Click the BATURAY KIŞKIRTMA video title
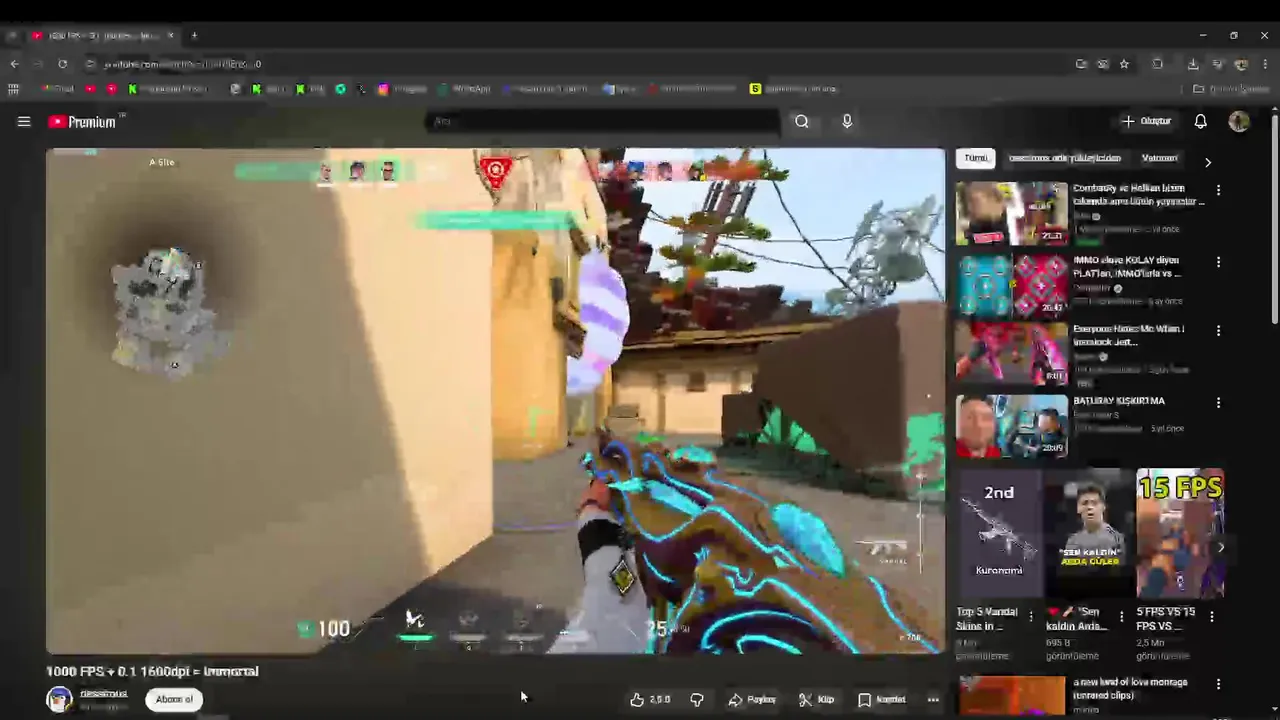Screen dimensions: 1280x720 click(1119, 401)
